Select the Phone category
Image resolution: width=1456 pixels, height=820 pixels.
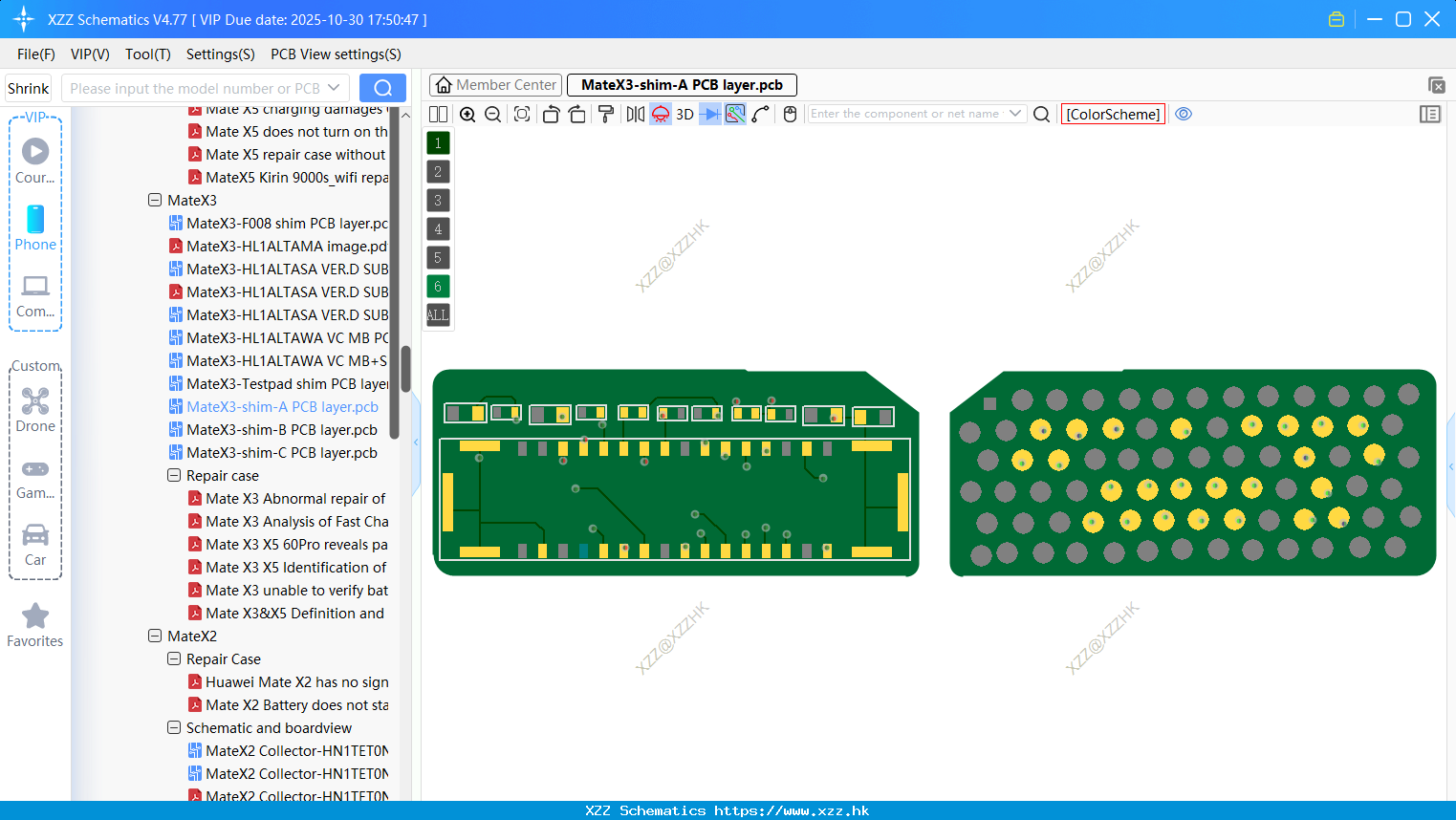coord(35,227)
